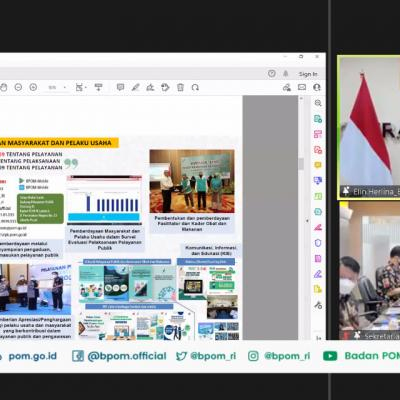Open the Redact tool in side pane

pos(318,227)
